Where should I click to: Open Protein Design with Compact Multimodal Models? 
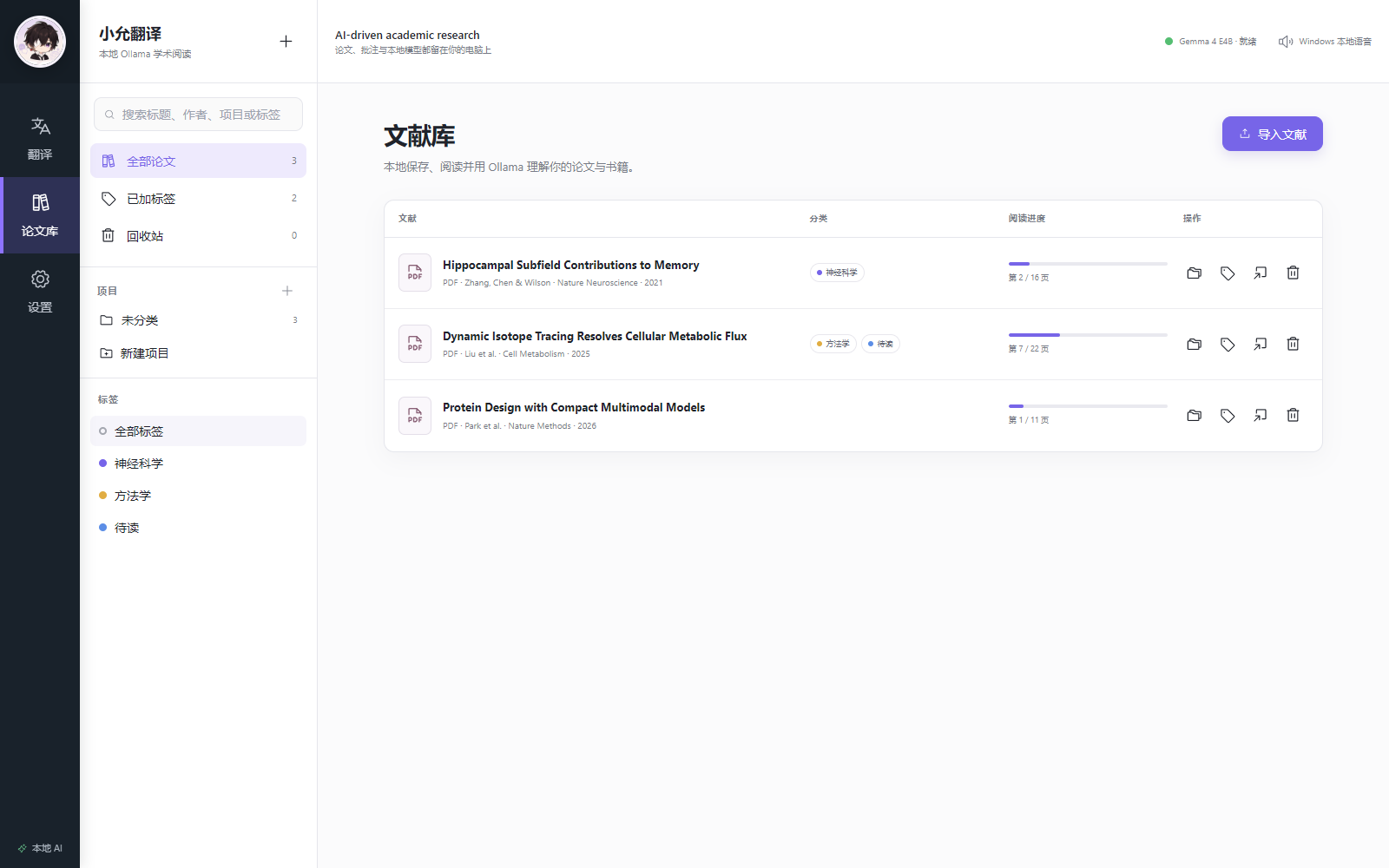pyautogui.click(x=574, y=407)
